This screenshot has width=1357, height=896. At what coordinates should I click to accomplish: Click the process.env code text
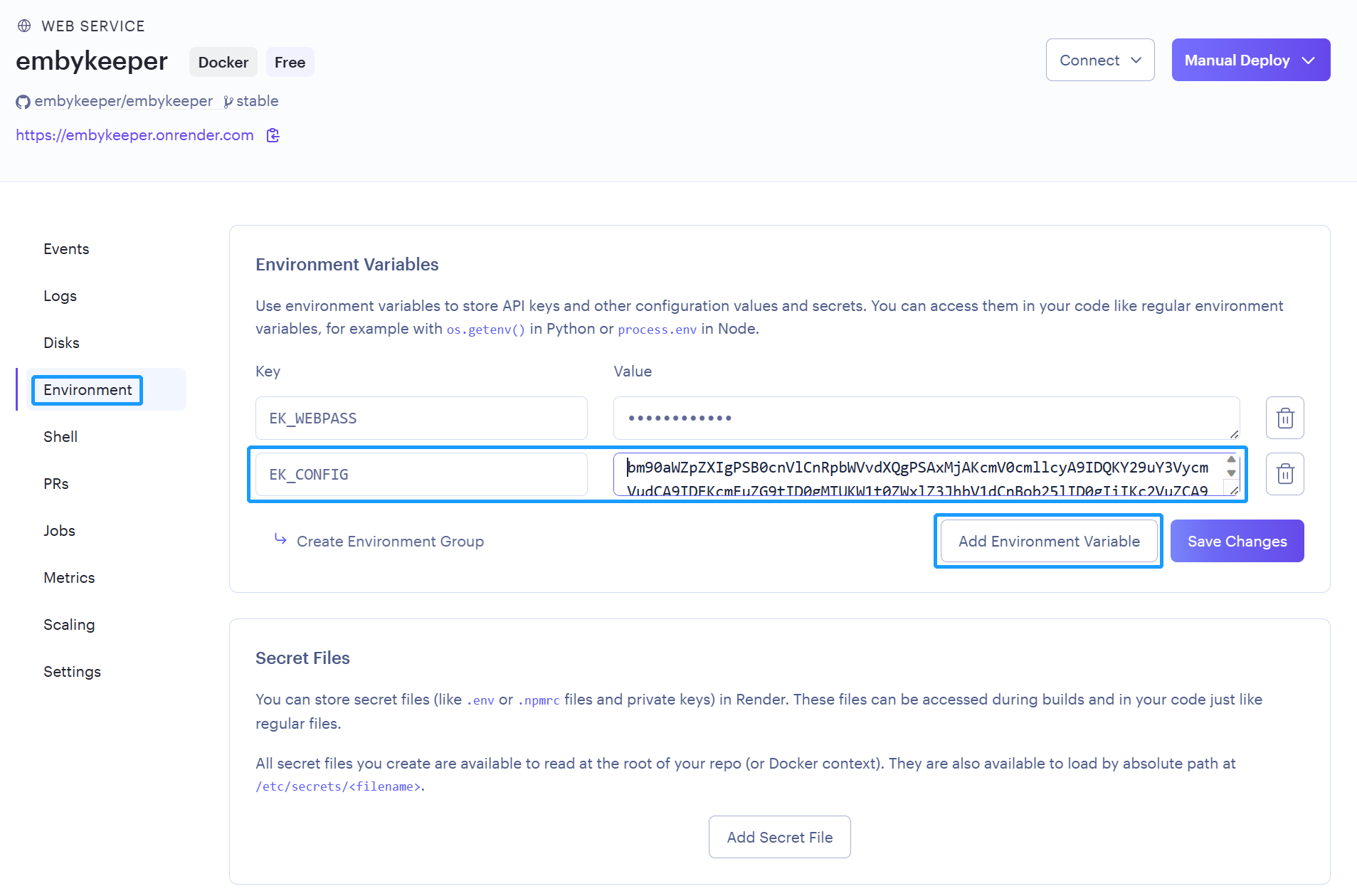point(657,330)
